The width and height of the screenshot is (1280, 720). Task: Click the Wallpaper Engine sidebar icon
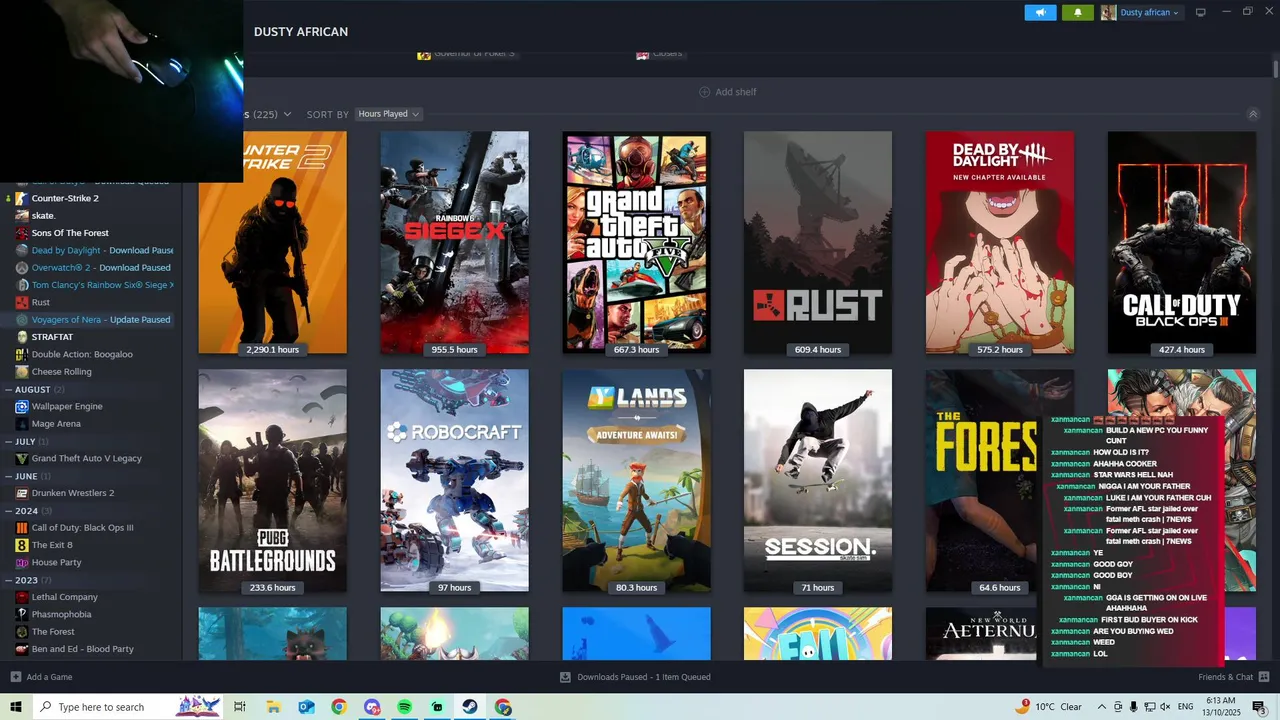coord(22,406)
